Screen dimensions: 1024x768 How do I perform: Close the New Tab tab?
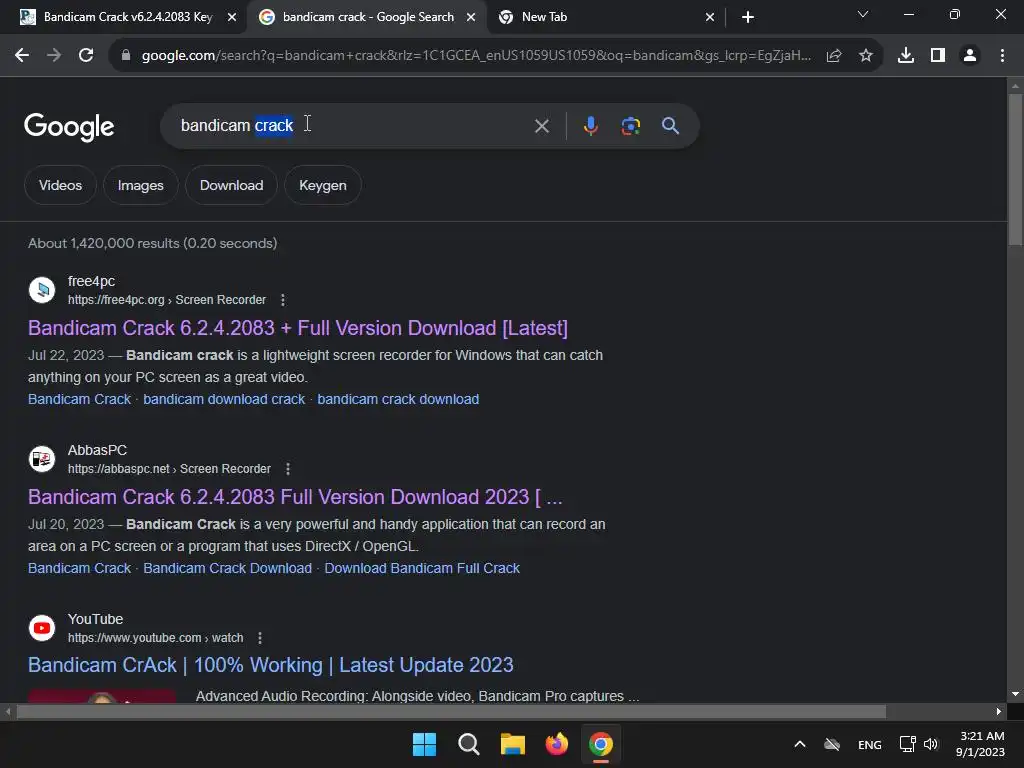point(710,18)
